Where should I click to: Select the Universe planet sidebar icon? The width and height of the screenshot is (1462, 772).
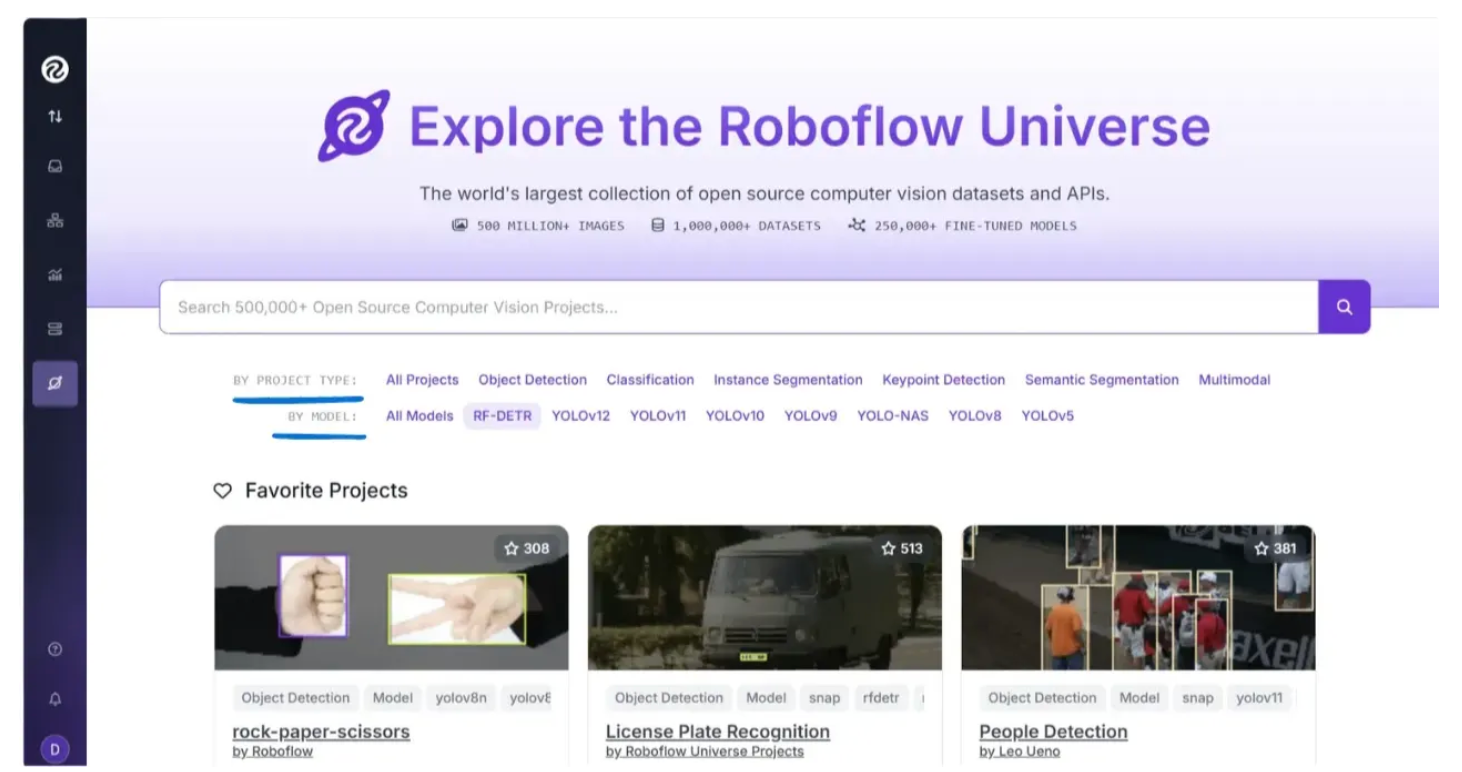pos(55,383)
